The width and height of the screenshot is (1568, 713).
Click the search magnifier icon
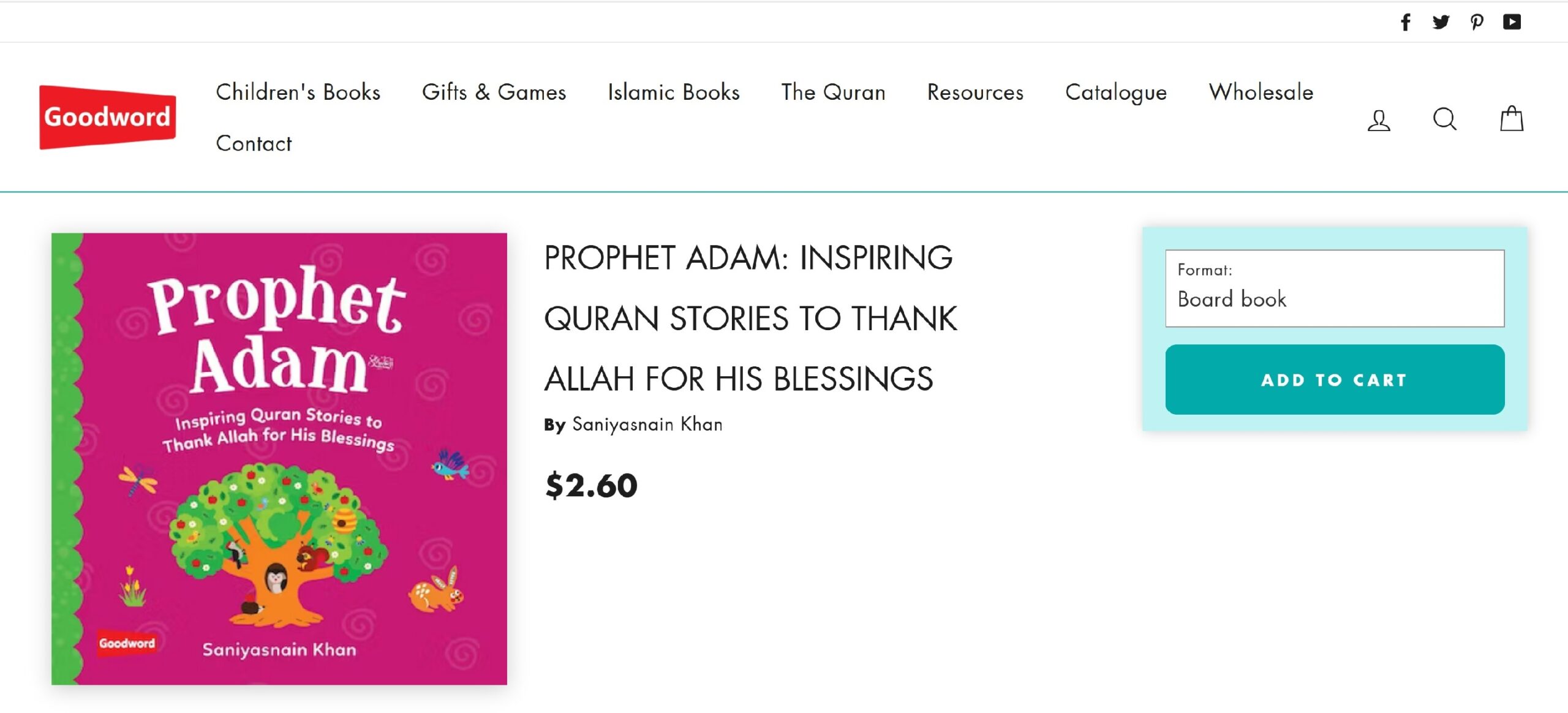(x=1444, y=119)
